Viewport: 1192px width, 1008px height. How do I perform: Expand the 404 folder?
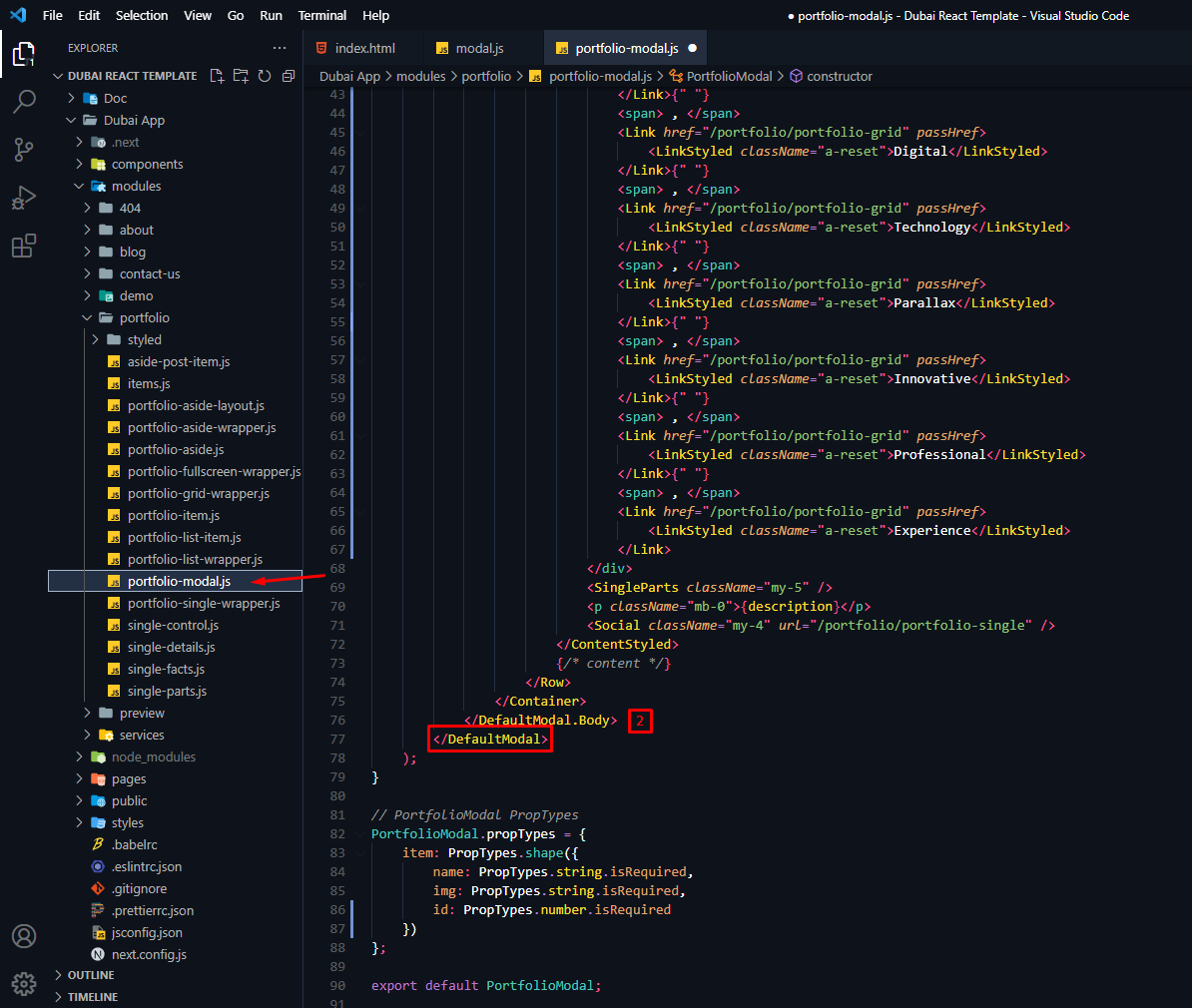[x=129, y=209]
